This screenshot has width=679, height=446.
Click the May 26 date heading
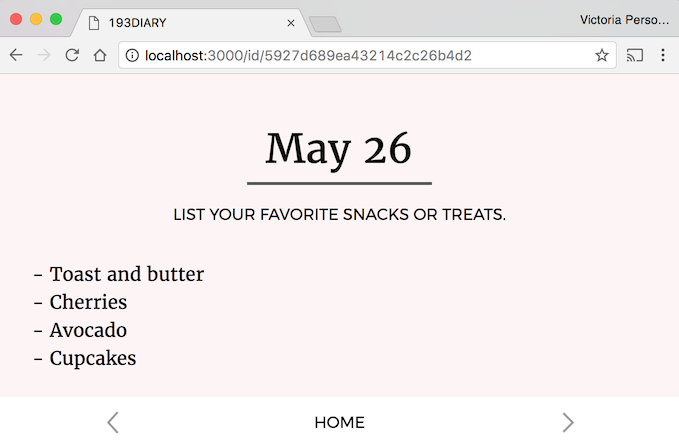pos(338,149)
